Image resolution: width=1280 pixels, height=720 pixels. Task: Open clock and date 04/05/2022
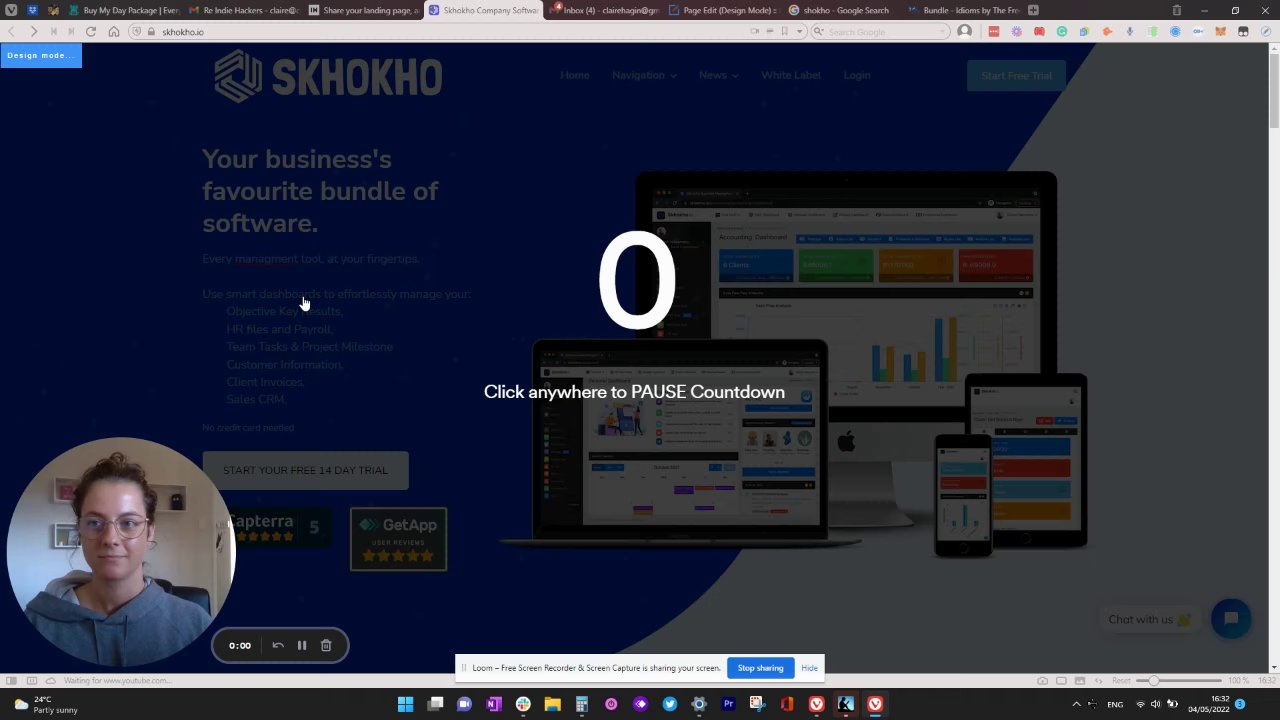(1208, 704)
